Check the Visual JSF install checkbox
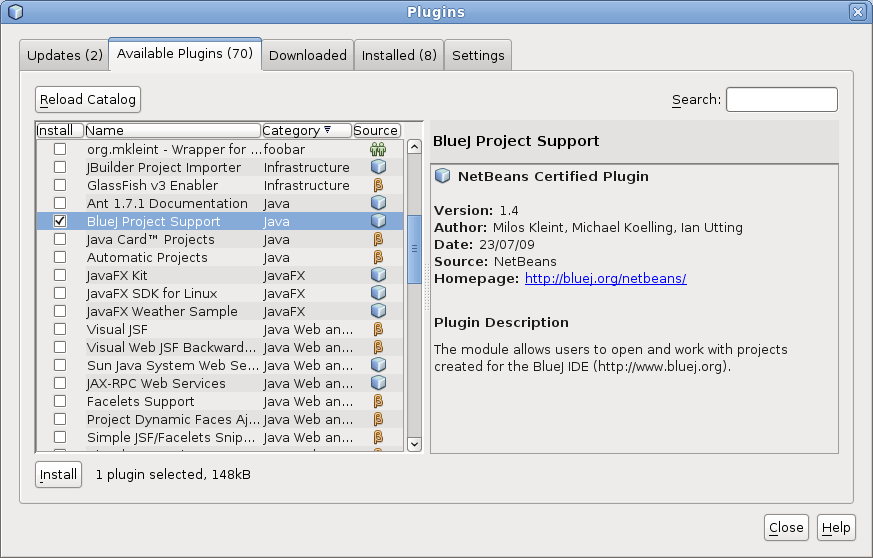Viewport: 873px width, 558px height. pyautogui.click(x=60, y=329)
